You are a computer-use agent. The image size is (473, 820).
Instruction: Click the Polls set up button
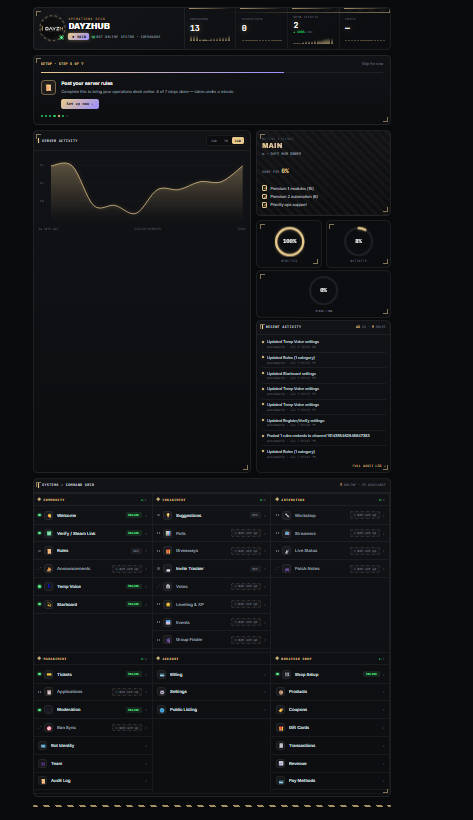coord(246,533)
